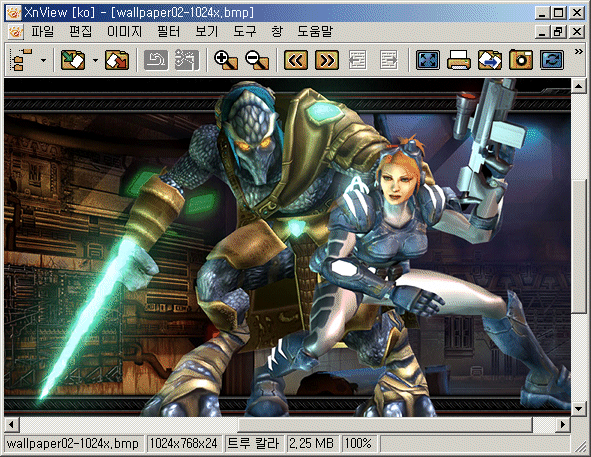Image resolution: width=591 pixels, height=457 pixels.
Task: Open the 창 menu
Action: click(277, 31)
